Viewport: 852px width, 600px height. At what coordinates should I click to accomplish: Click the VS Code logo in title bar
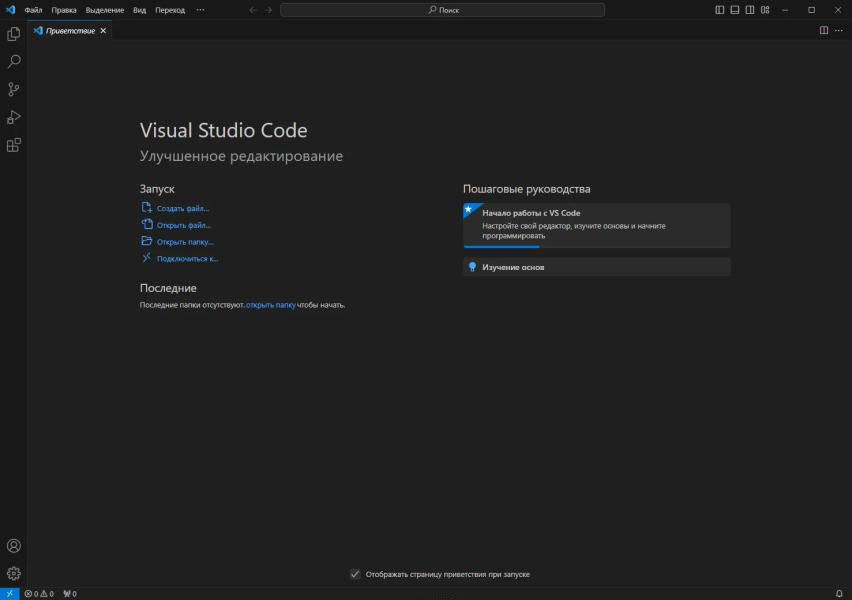[11, 10]
